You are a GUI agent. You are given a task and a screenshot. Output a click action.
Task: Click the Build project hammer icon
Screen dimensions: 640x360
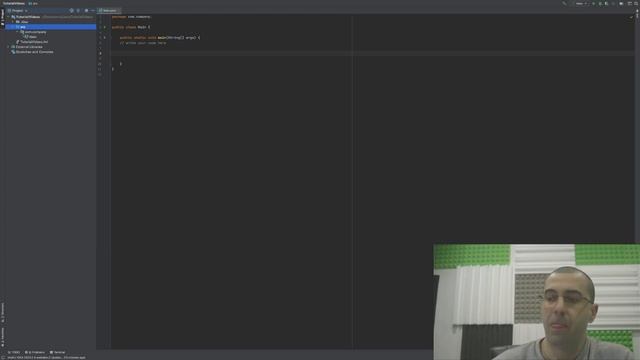564,4
